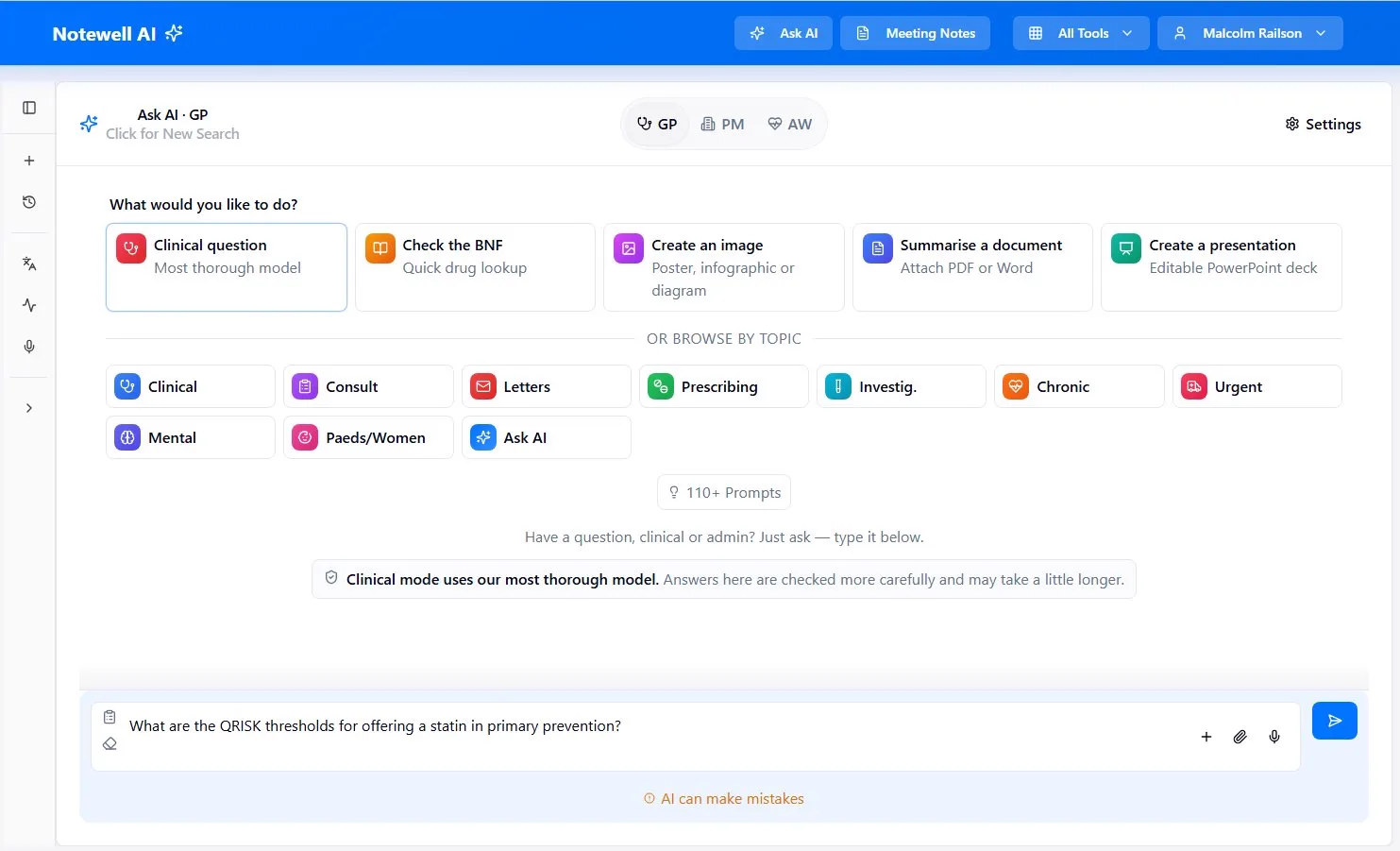Send the QRISK question

[x=1335, y=721]
